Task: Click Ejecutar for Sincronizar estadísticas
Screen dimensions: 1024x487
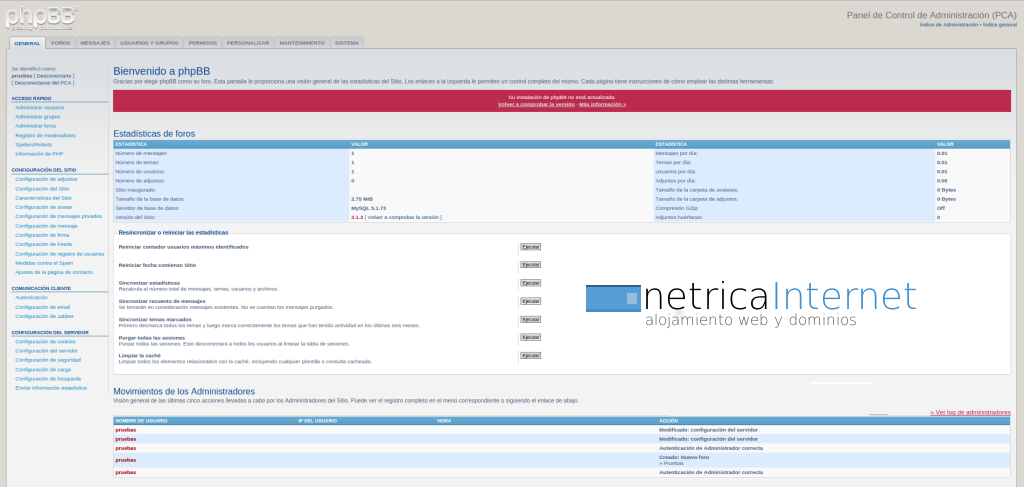Action: tap(530, 283)
